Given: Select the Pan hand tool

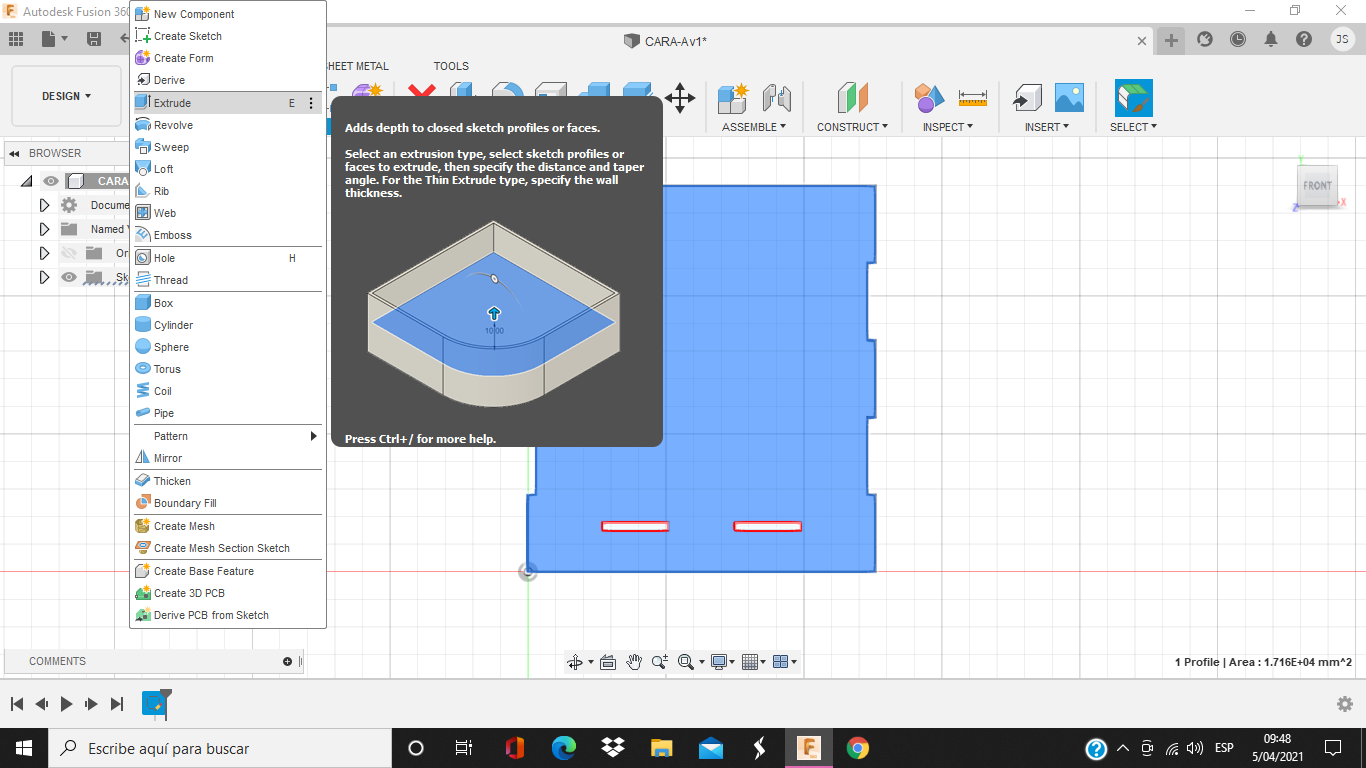Looking at the screenshot, I should pyautogui.click(x=634, y=662).
